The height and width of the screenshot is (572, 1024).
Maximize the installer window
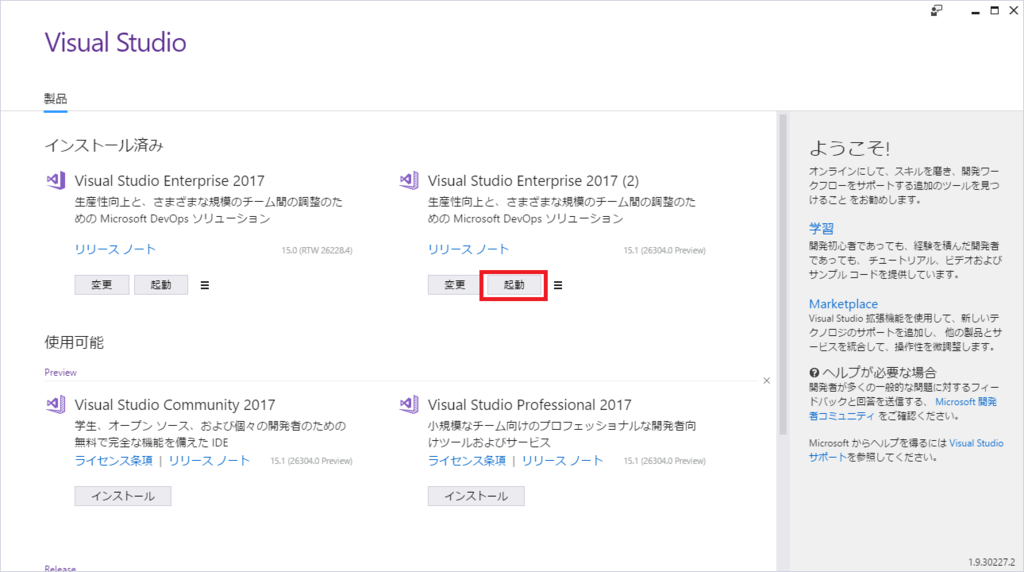coord(995,10)
